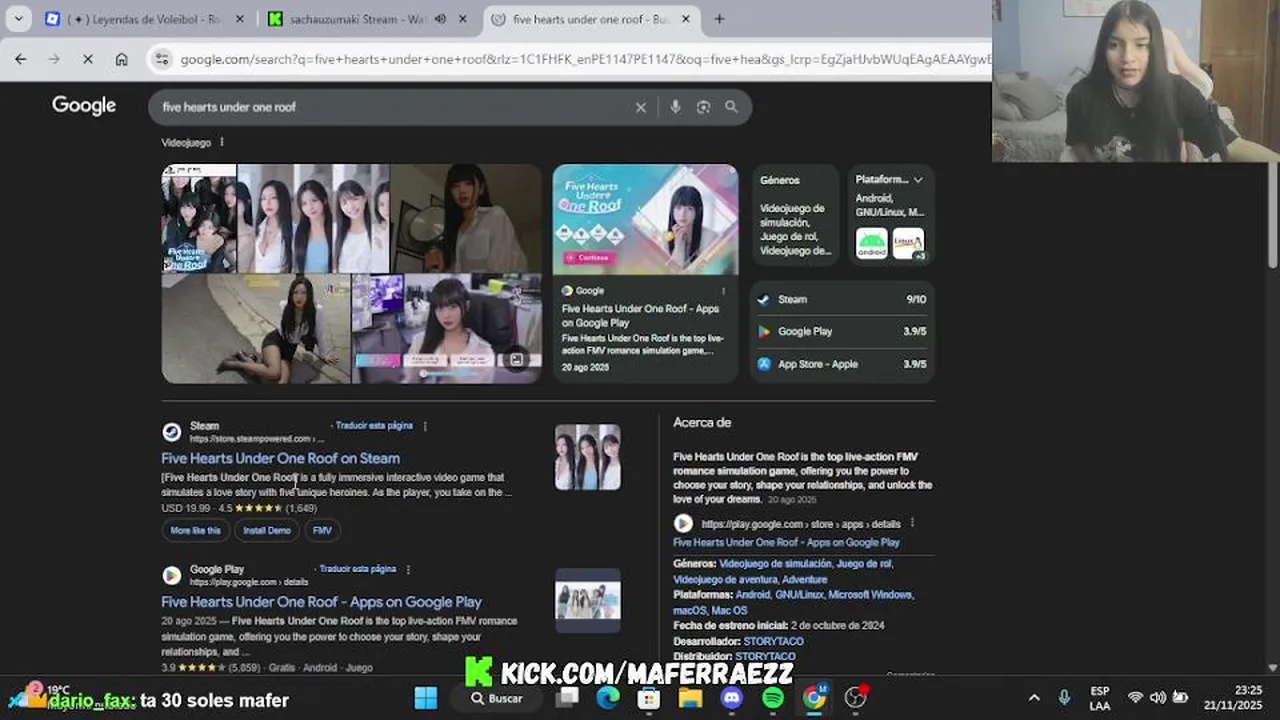Click the taskbar Buscar search box
Screen dimensions: 1280x720
497,698
